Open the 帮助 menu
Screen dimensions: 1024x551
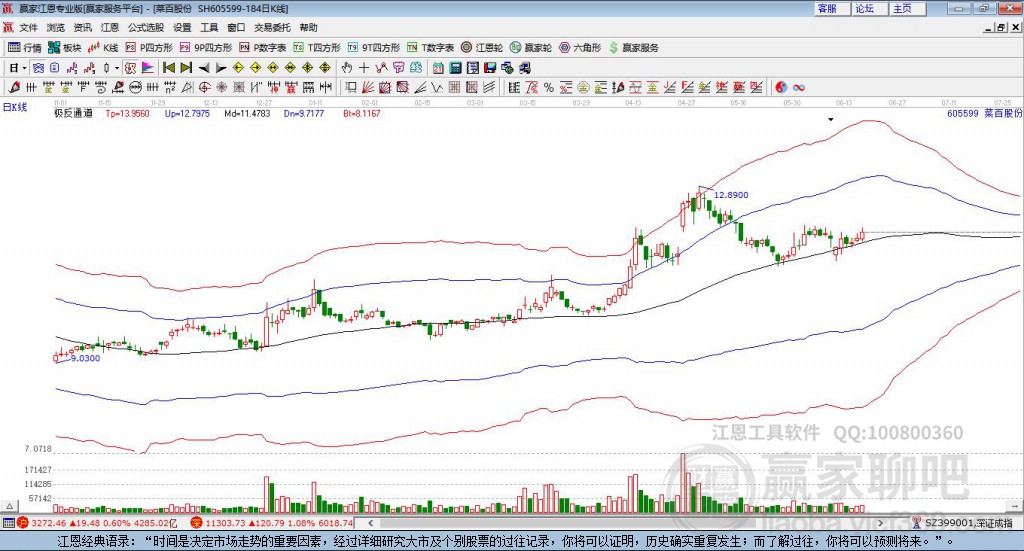[308, 27]
